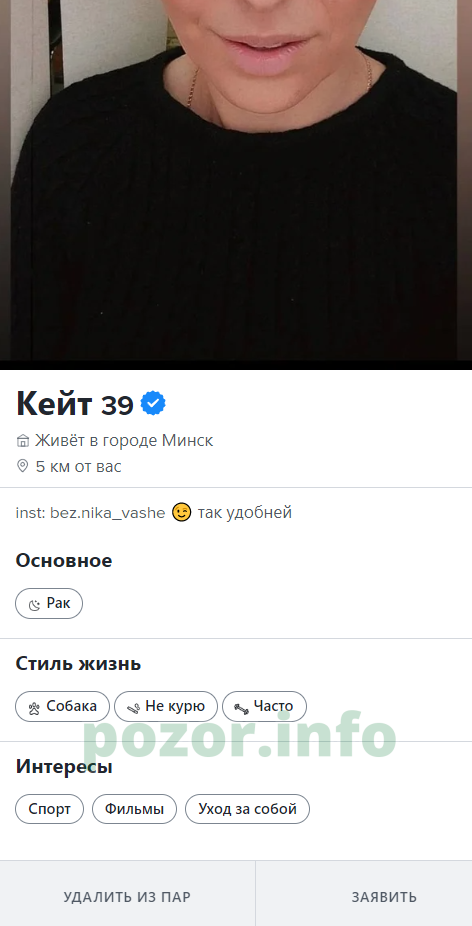Click the paw icon in Собака chip

pyautogui.click(x=35, y=707)
